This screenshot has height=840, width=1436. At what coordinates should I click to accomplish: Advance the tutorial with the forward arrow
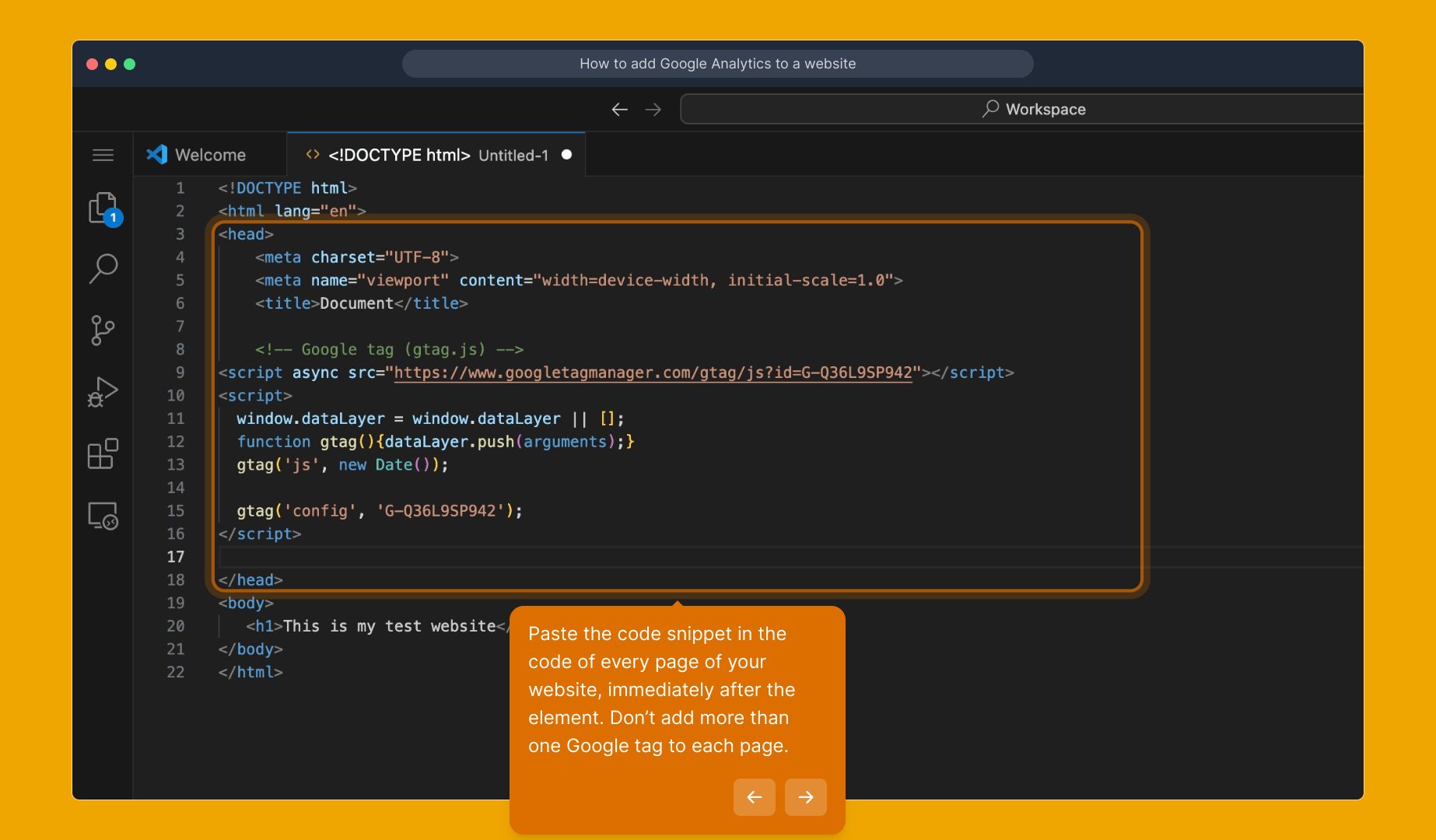click(x=805, y=797)
